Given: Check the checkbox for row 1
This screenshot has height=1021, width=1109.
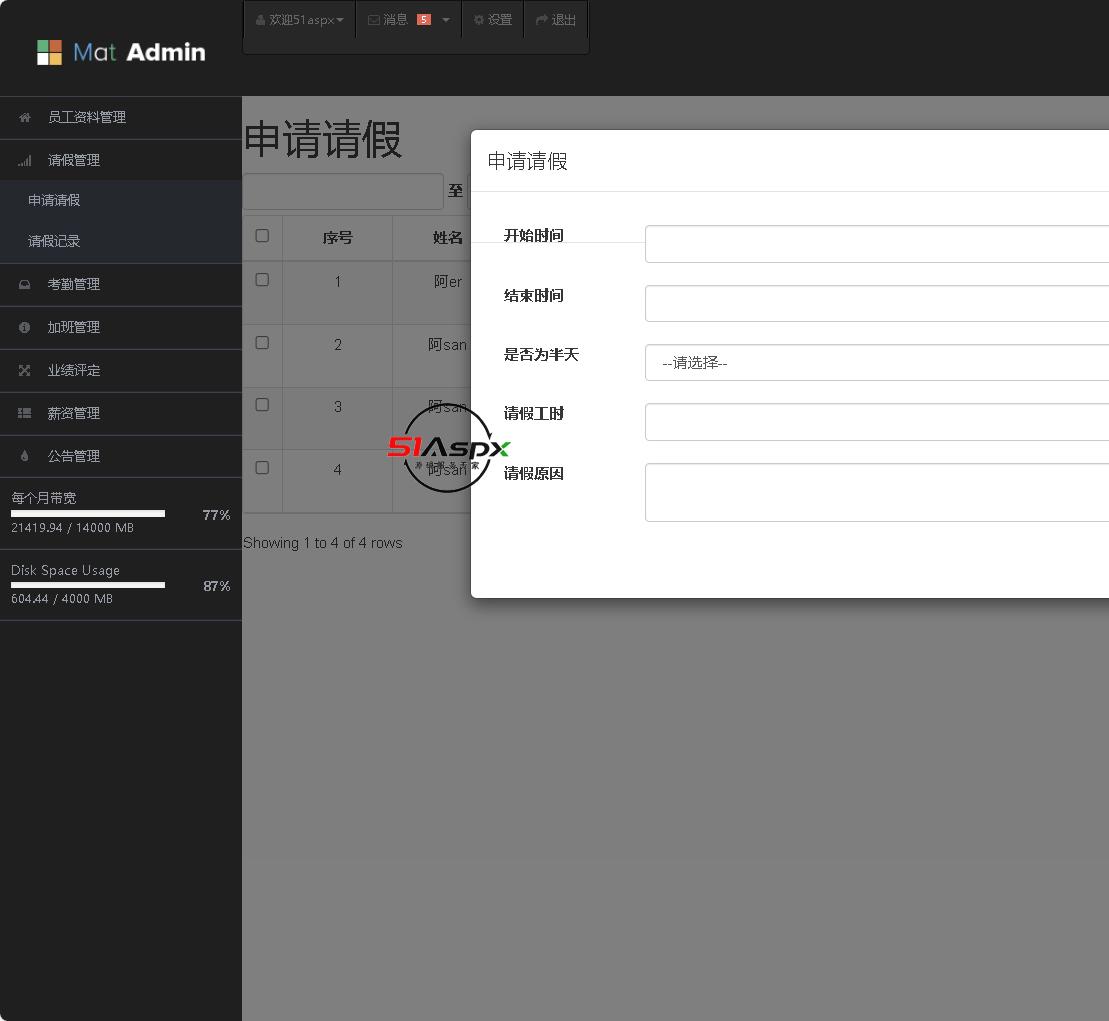Looking at the screenshot, I should (262, 280).
